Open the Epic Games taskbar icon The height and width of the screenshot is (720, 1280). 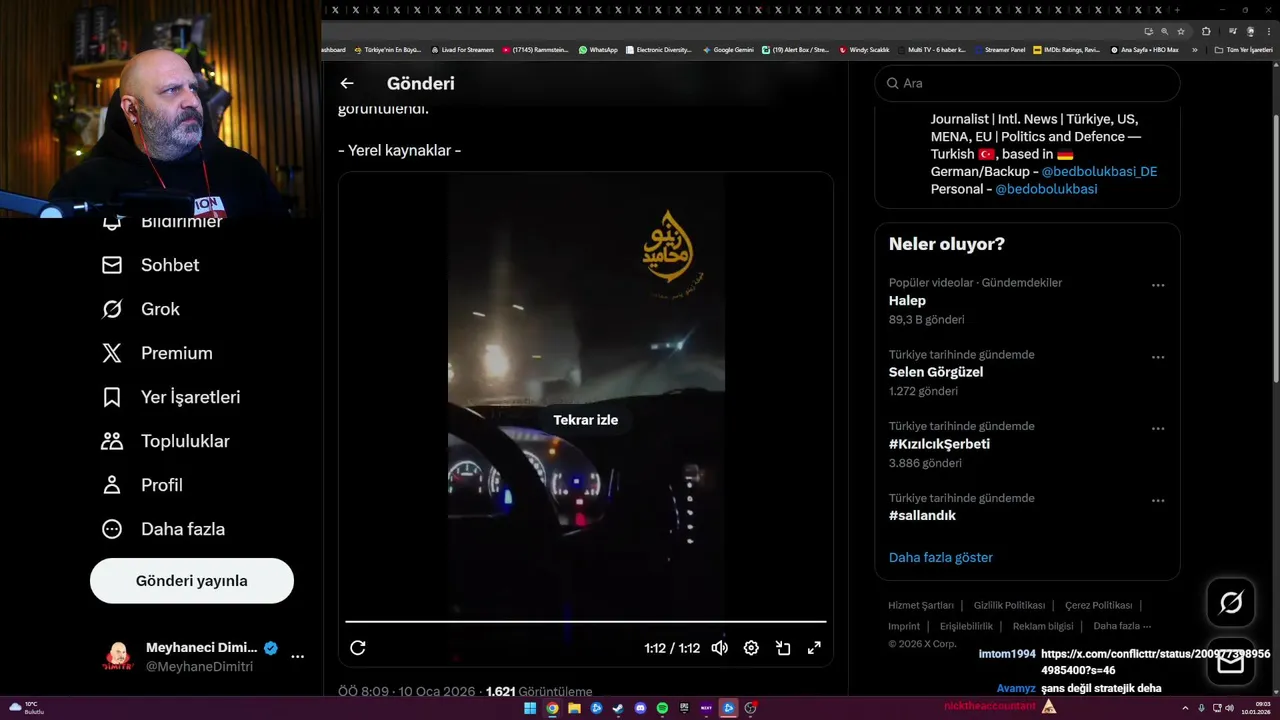coord(684,708)
